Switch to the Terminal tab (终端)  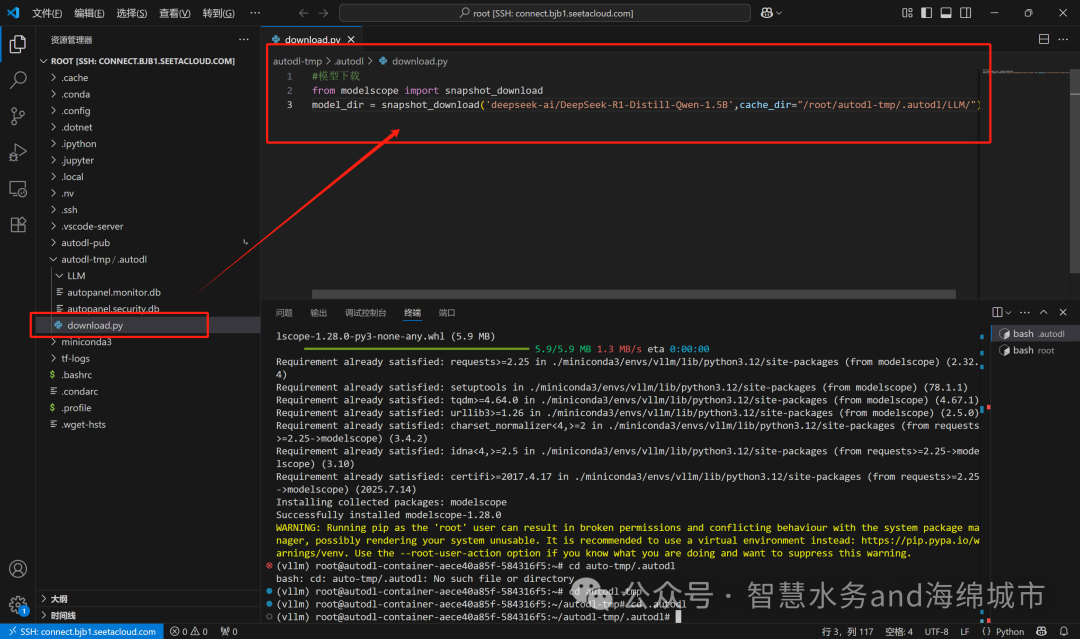413,313
